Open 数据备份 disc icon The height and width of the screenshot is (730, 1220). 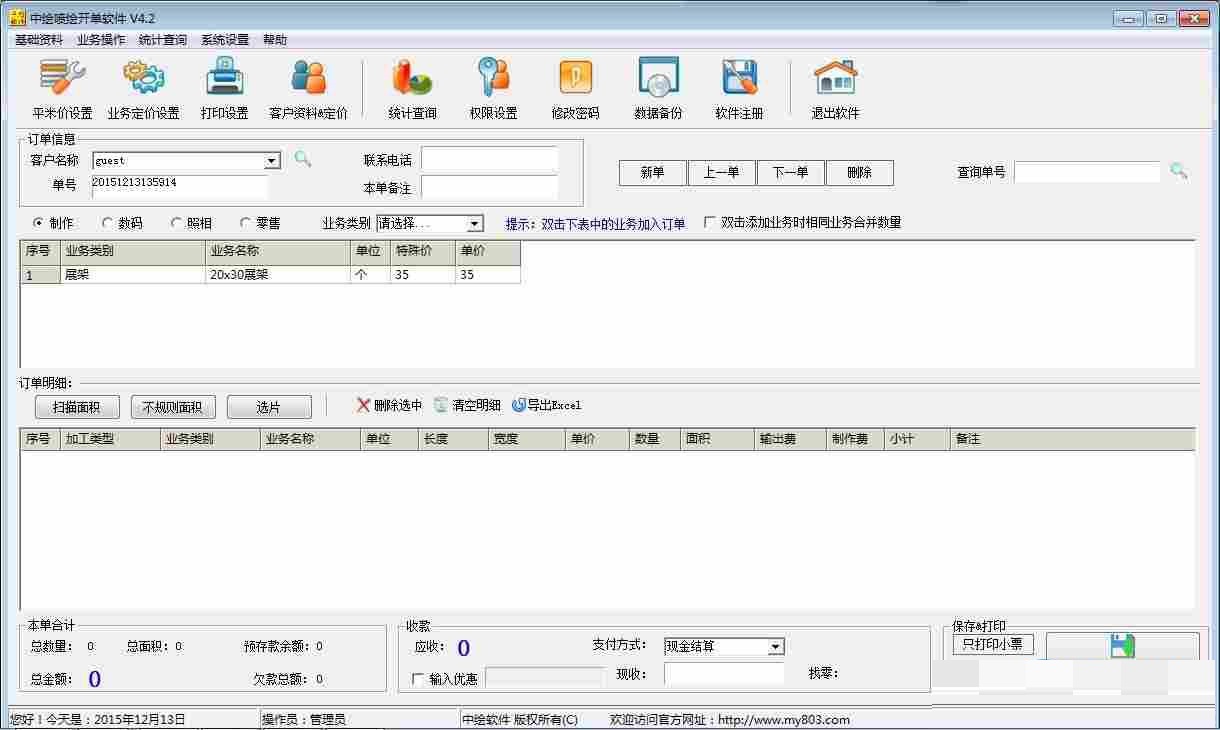(x=658, y=78)
